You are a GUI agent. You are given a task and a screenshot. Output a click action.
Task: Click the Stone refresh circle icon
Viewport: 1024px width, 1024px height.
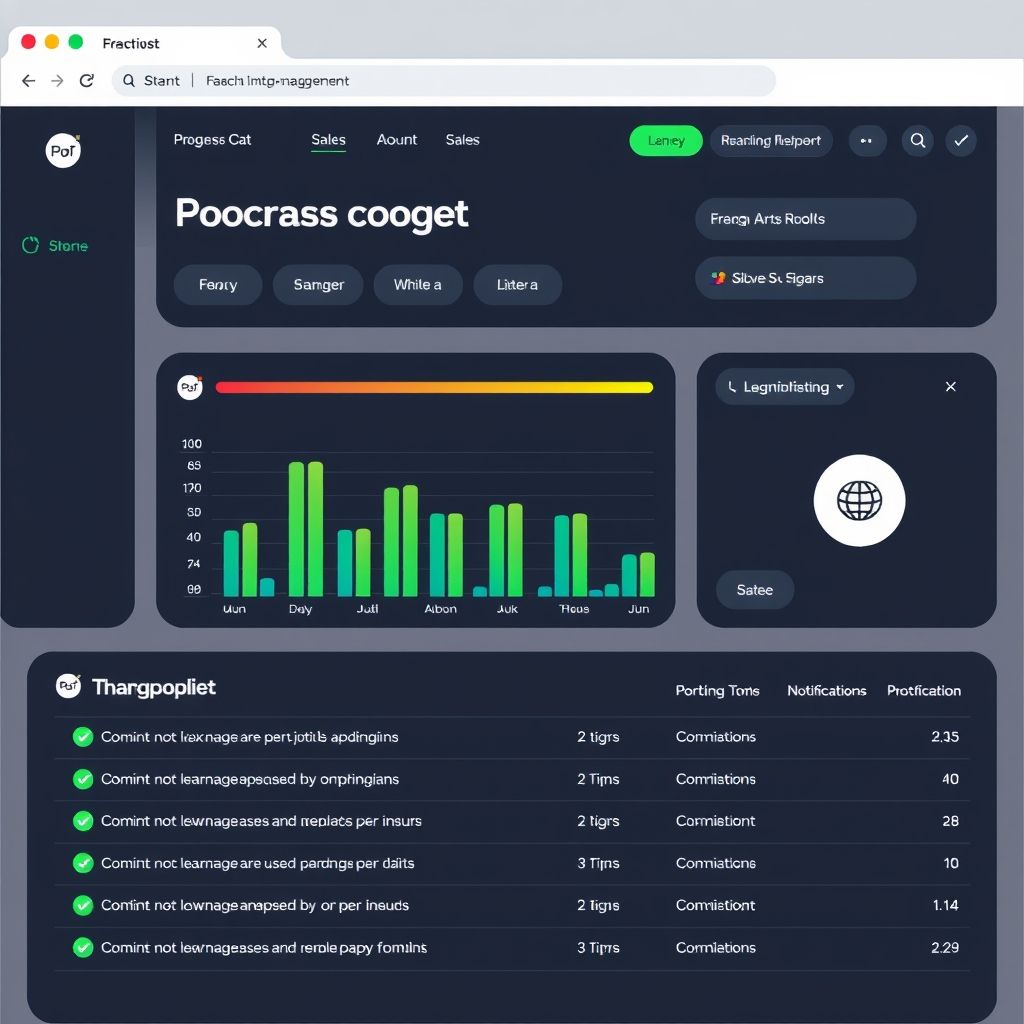point(31,246)
